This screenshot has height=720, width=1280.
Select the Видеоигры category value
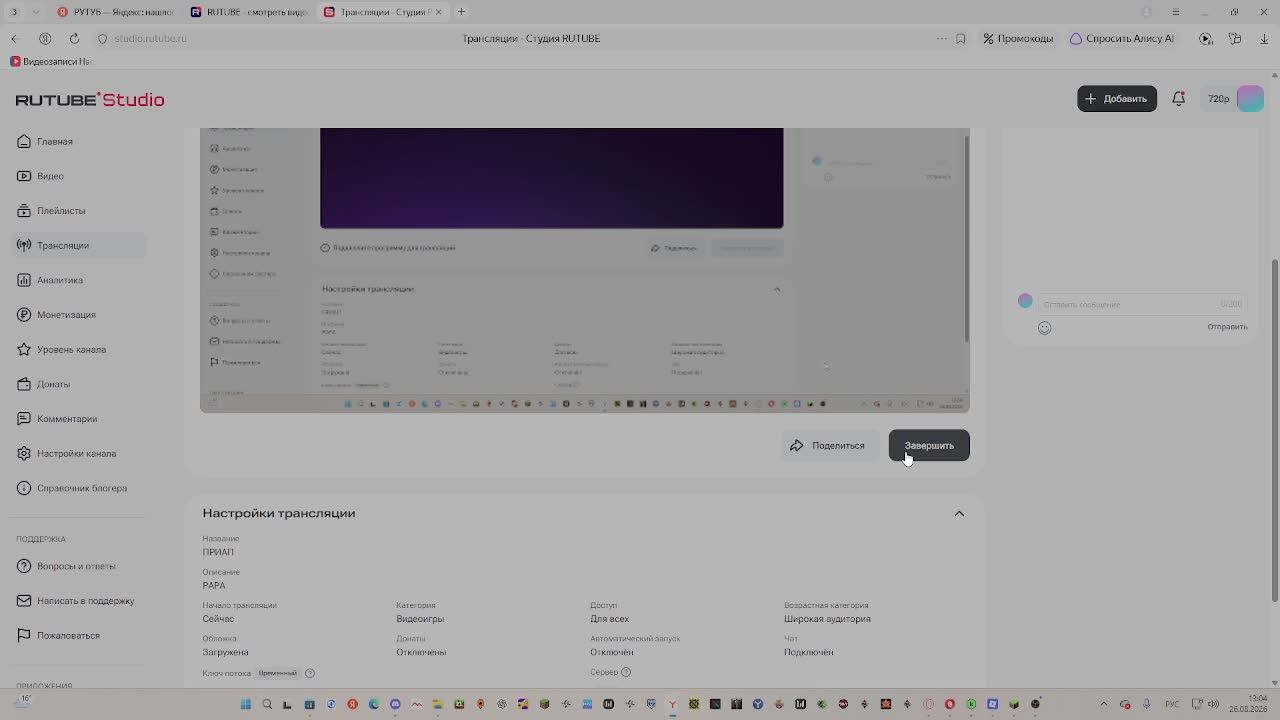(420, 619)
